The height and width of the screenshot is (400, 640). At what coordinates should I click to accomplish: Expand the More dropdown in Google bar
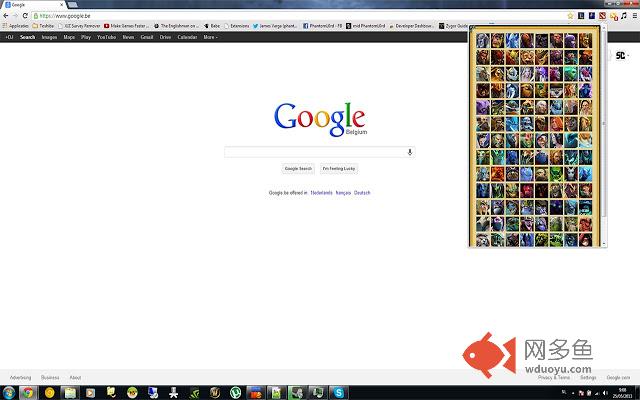210,37
